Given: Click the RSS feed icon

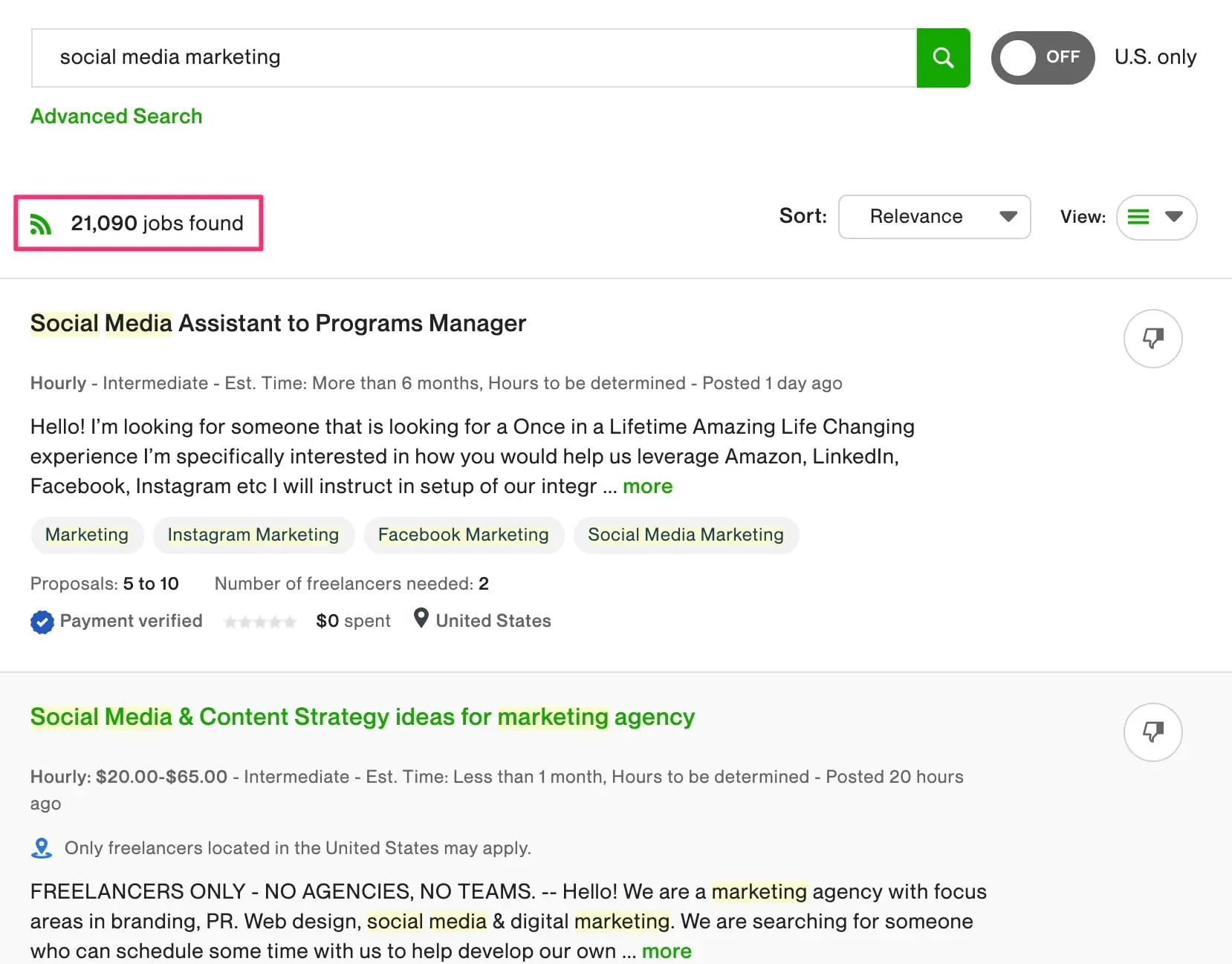Looking at the screenshot, I should pyautogui.click(x=41, y=224).
